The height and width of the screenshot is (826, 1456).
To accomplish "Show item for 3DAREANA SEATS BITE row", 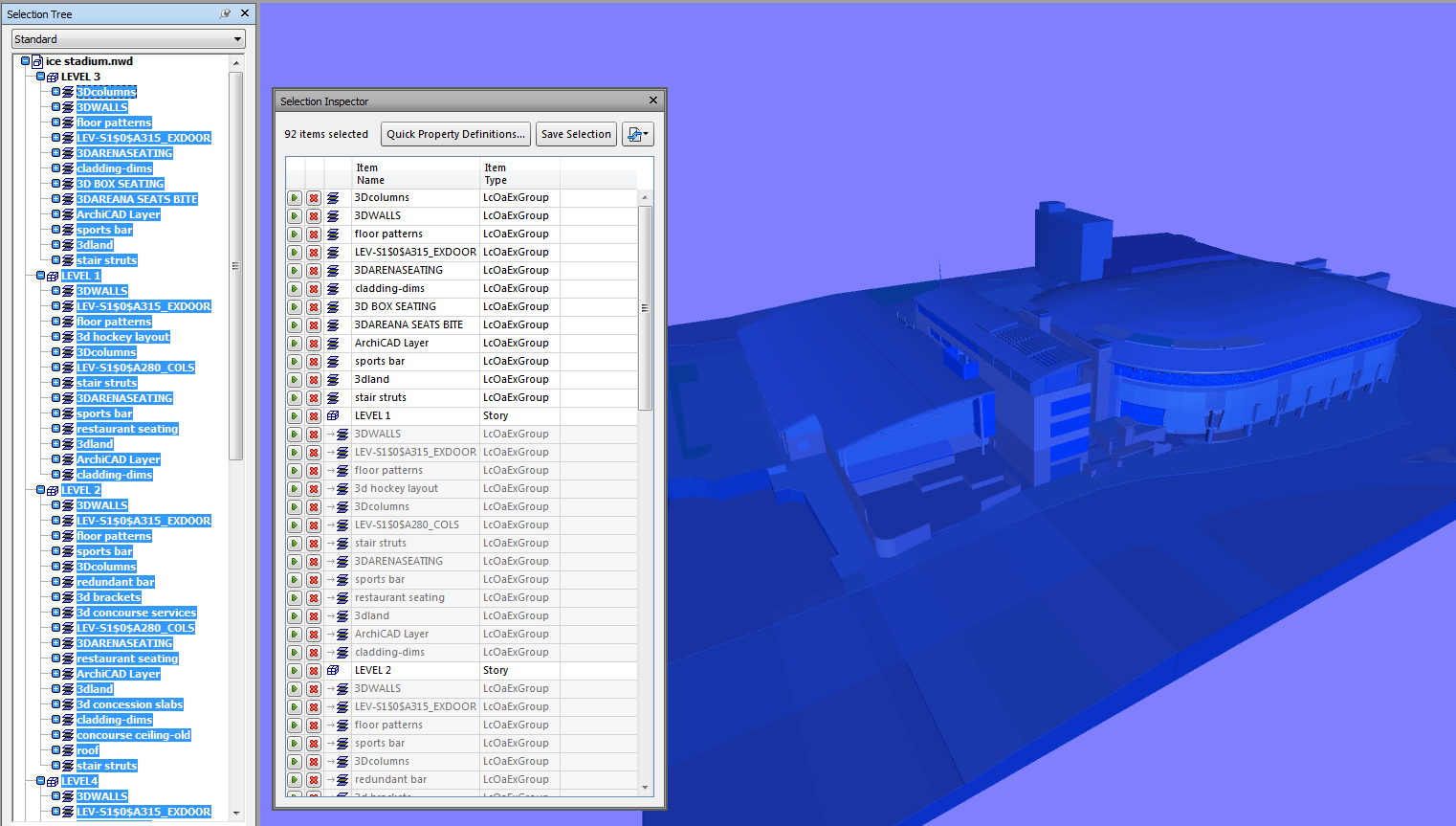I will click(295, 325).
